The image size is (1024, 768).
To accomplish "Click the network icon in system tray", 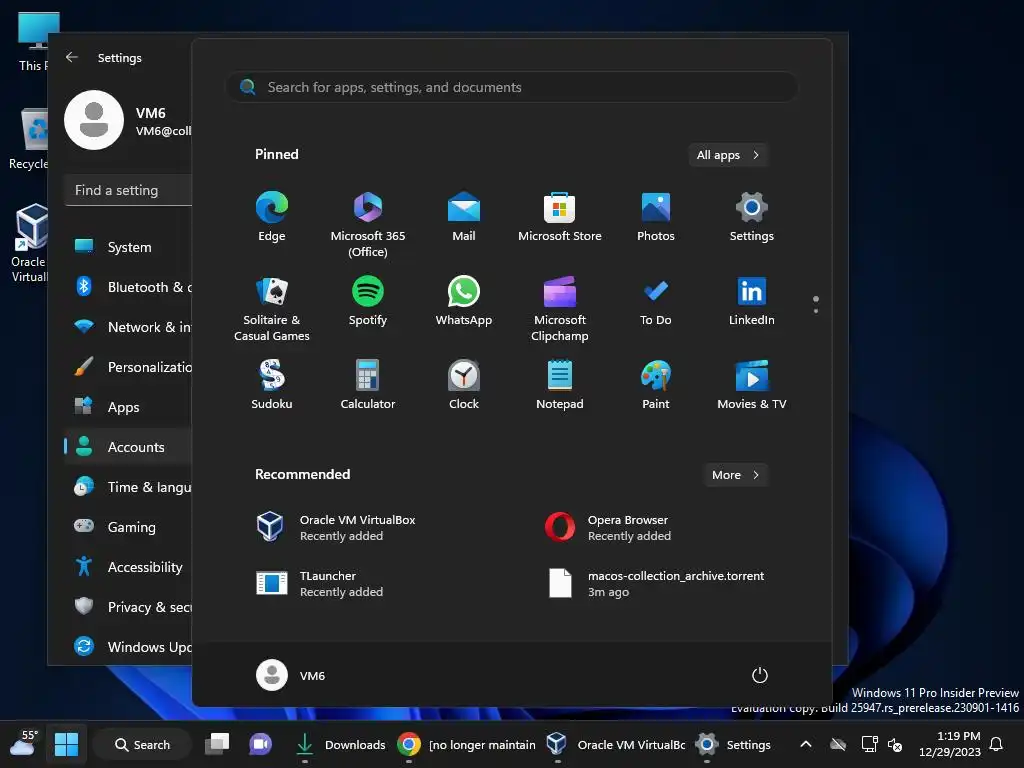I will (869, 744).
